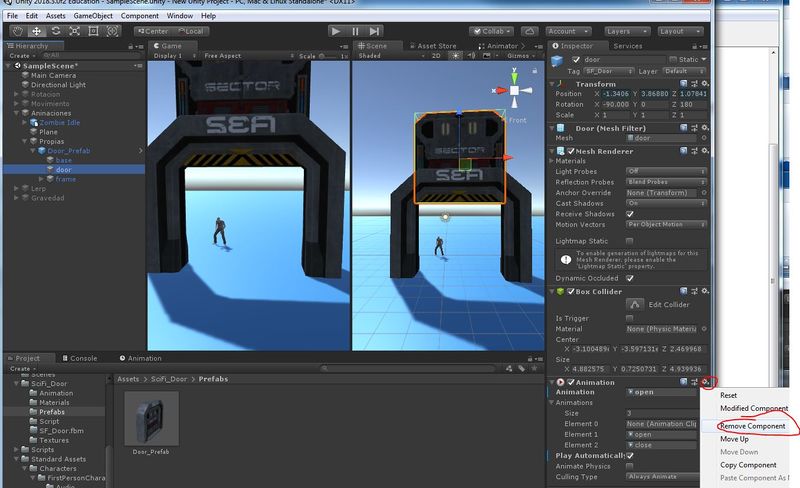Adjust the Game view Scale slider

[x=328, y=56]
